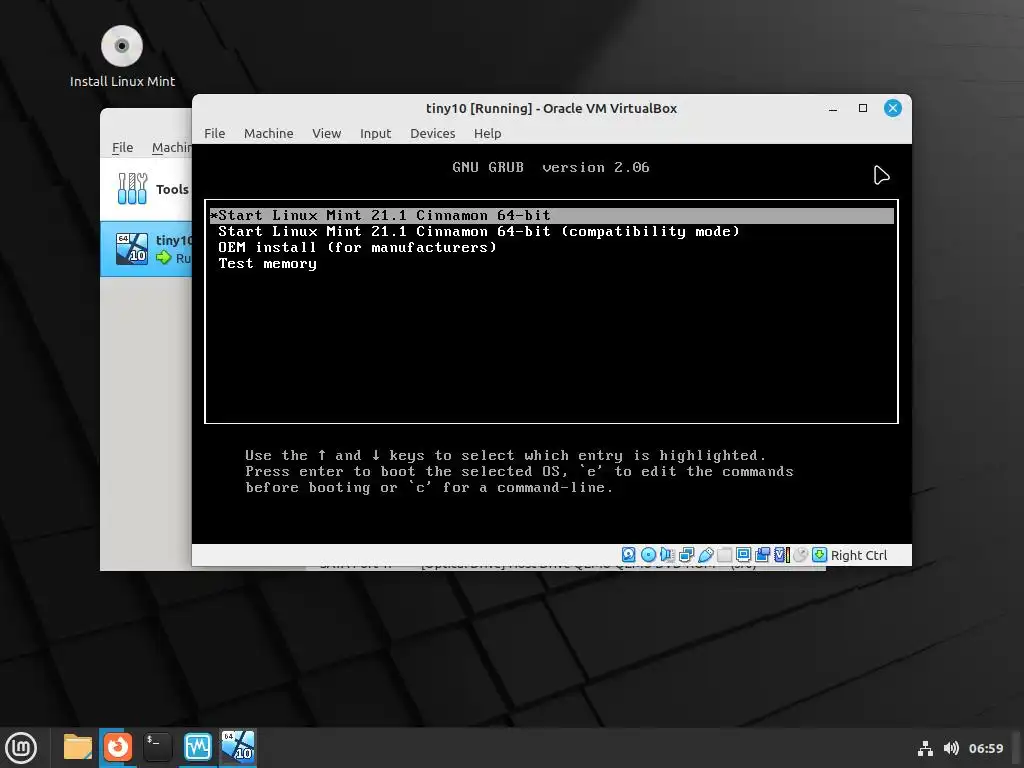Open the File menu in the tiny10 VM window
This screenshot has height=768, width=1024.
coord(214,133)
